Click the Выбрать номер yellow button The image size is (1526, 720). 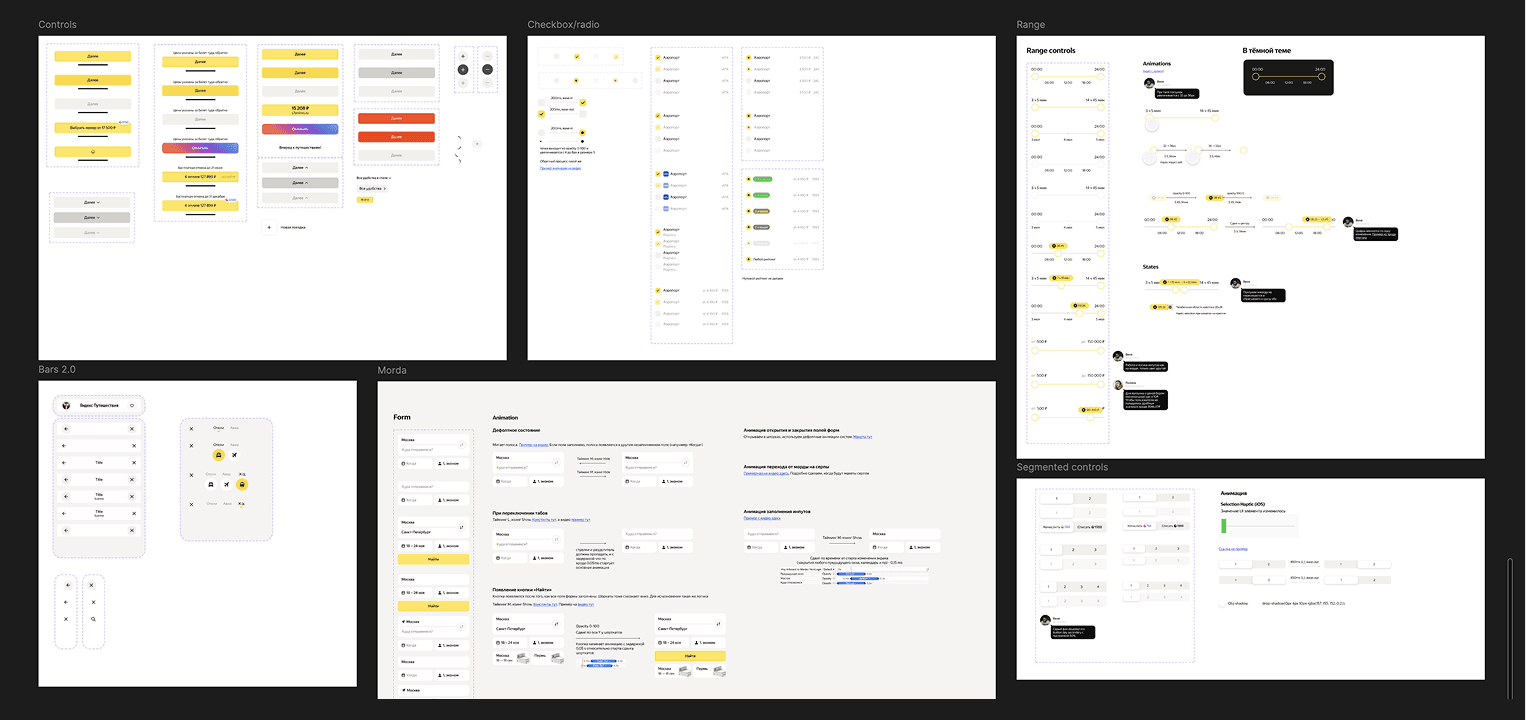[x=93, y=128]
